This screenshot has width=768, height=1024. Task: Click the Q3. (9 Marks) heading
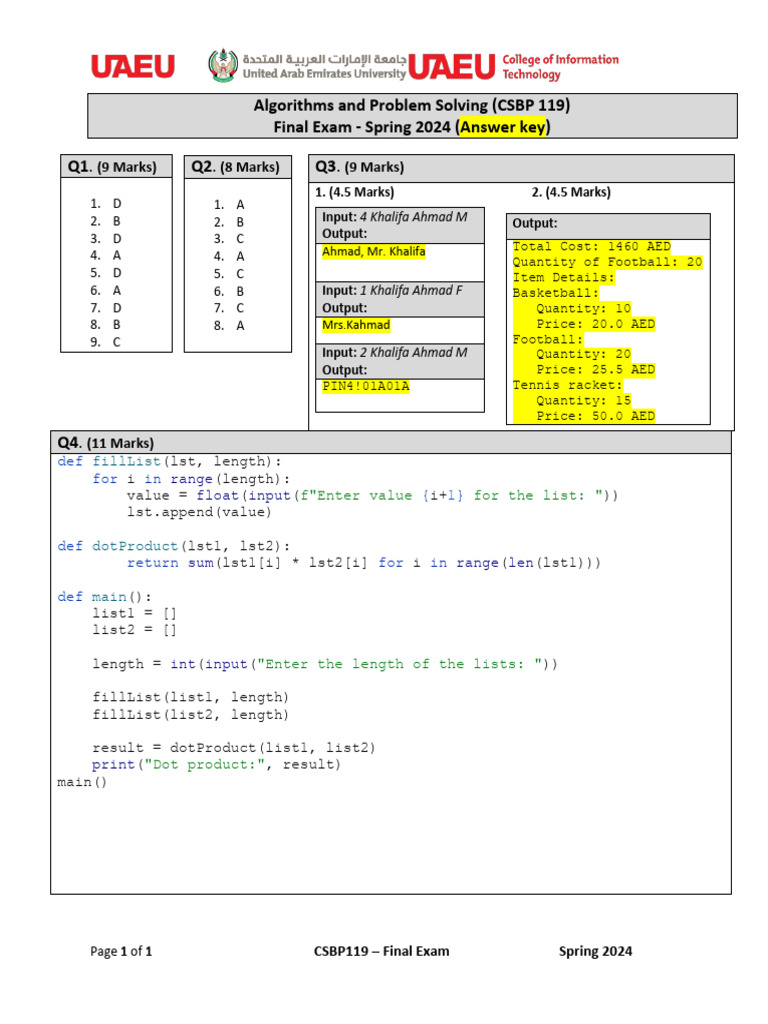(360, 167)
